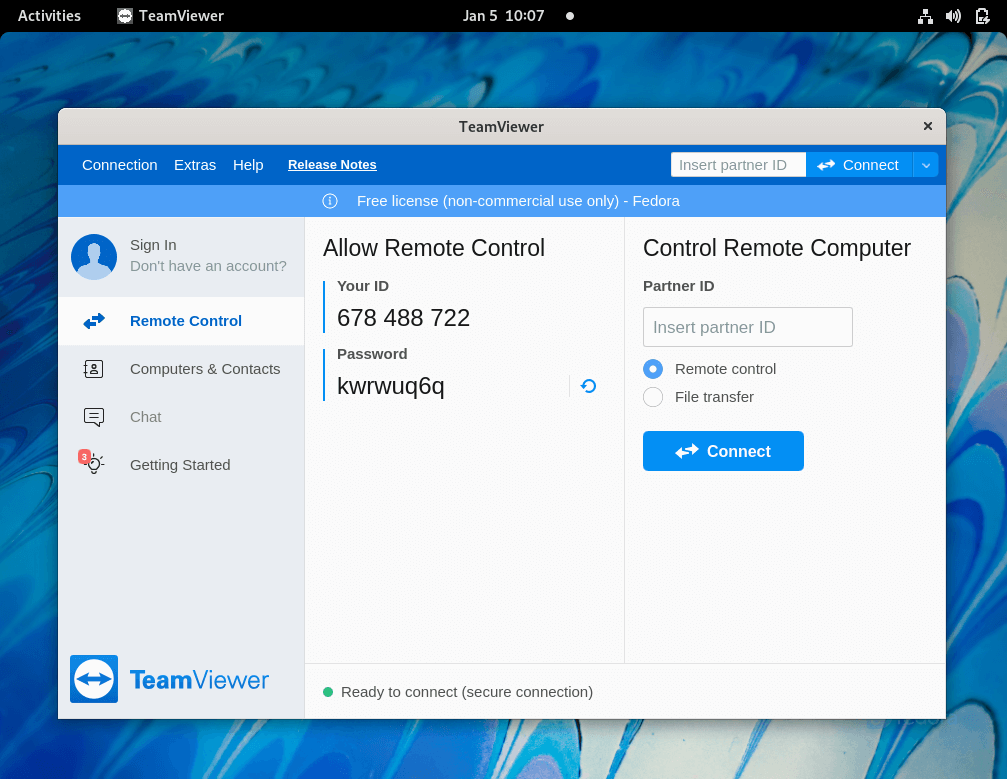The image size is (1007, 779).
Task: Click the Getting Started lightbulb icon
Action: (93, 464)
